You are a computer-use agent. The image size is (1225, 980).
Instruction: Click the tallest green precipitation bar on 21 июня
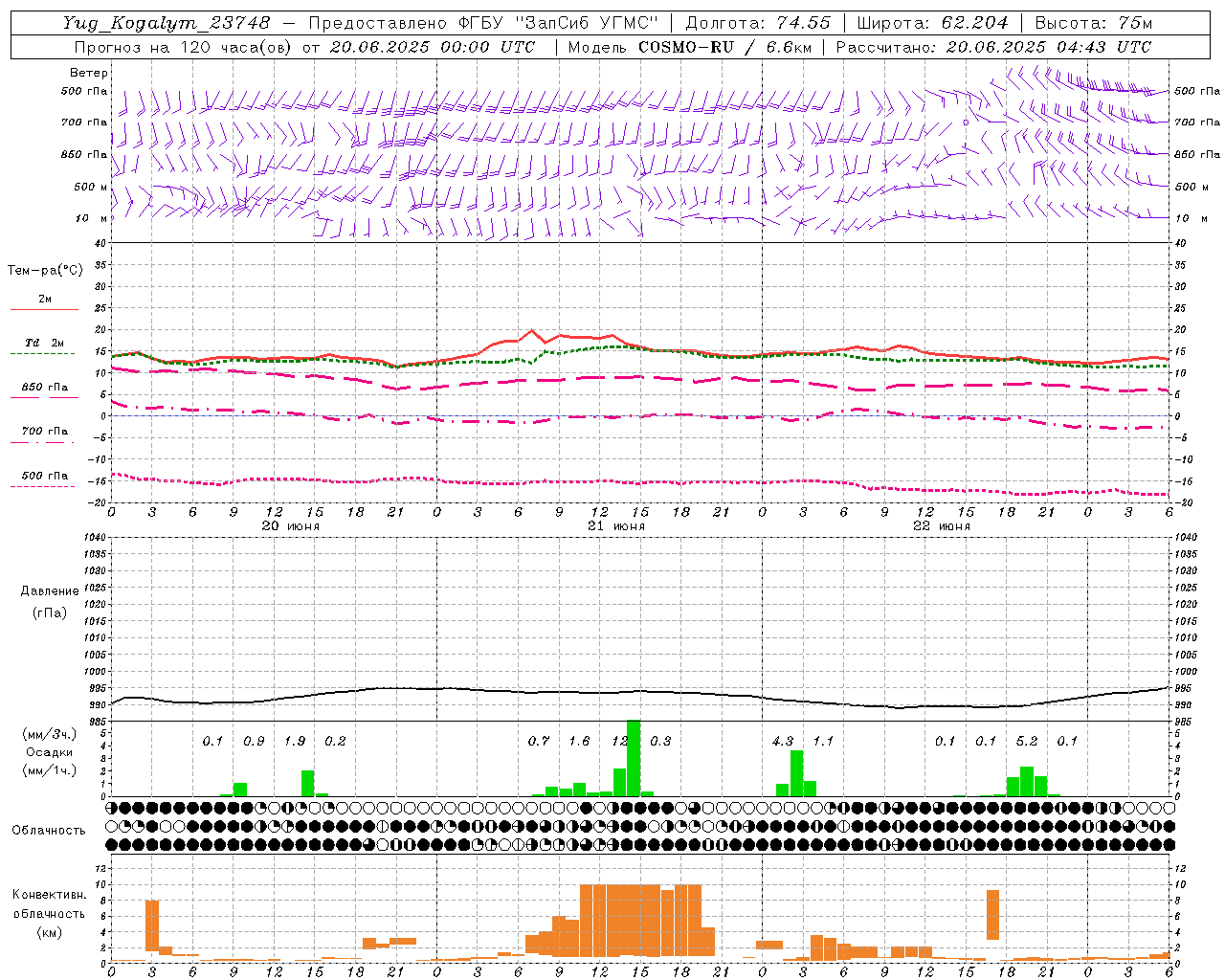click(x=634, y=758)
